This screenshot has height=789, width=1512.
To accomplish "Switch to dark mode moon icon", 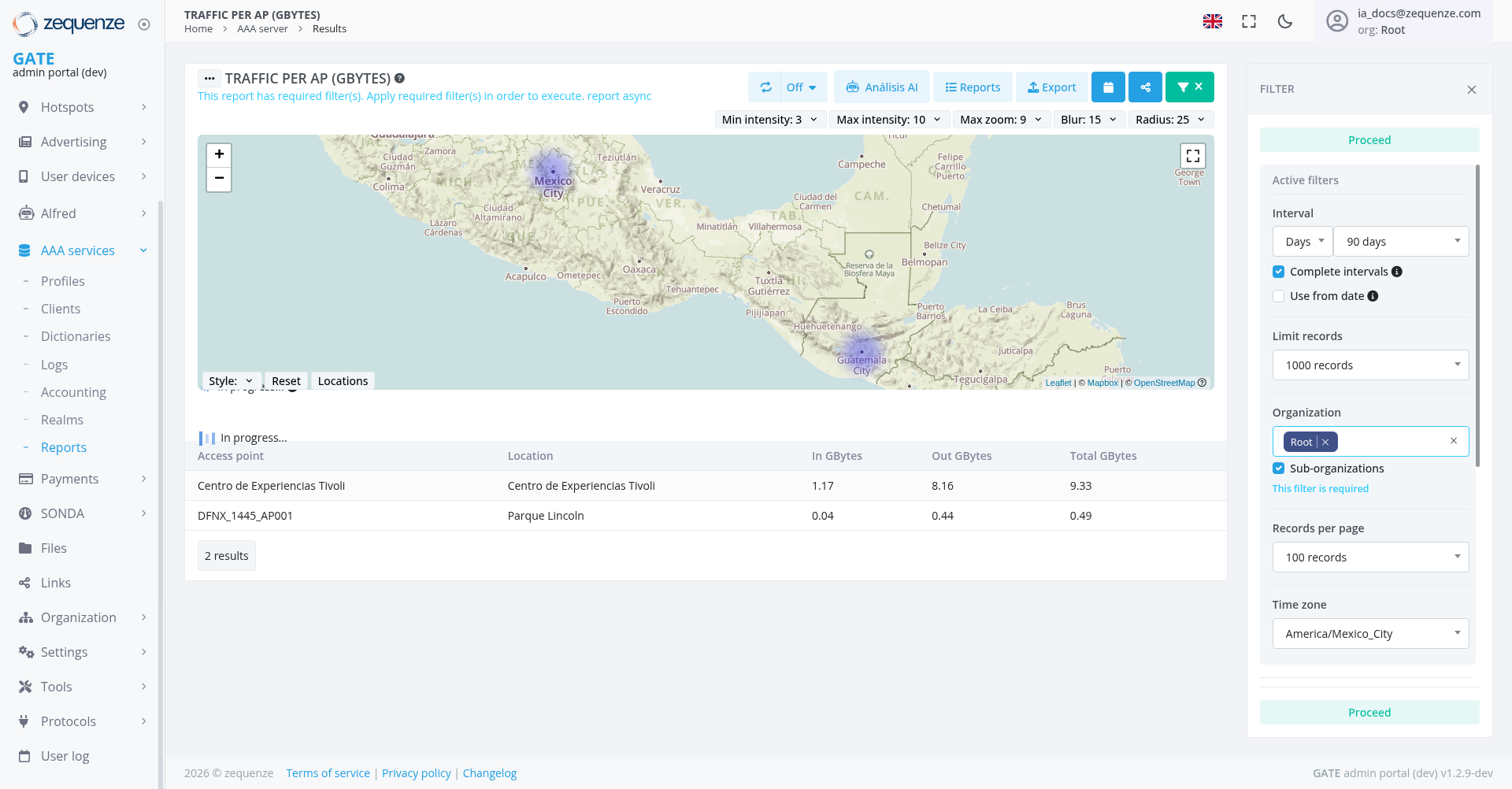I will pos(1285,21).
